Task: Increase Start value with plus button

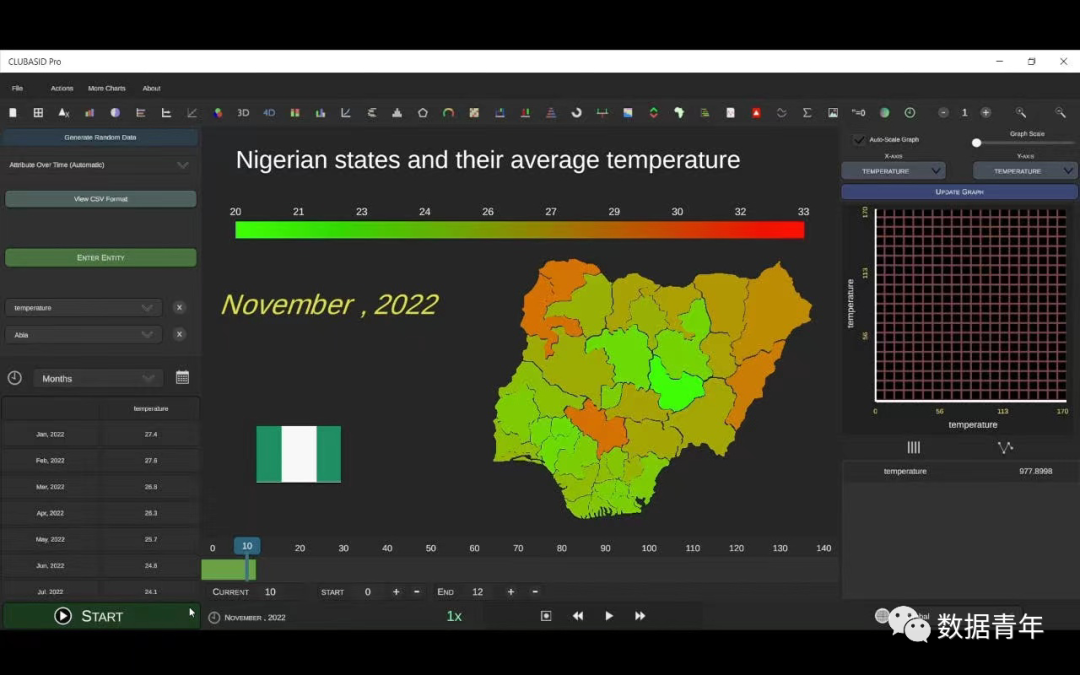Action: click(396, 592)
